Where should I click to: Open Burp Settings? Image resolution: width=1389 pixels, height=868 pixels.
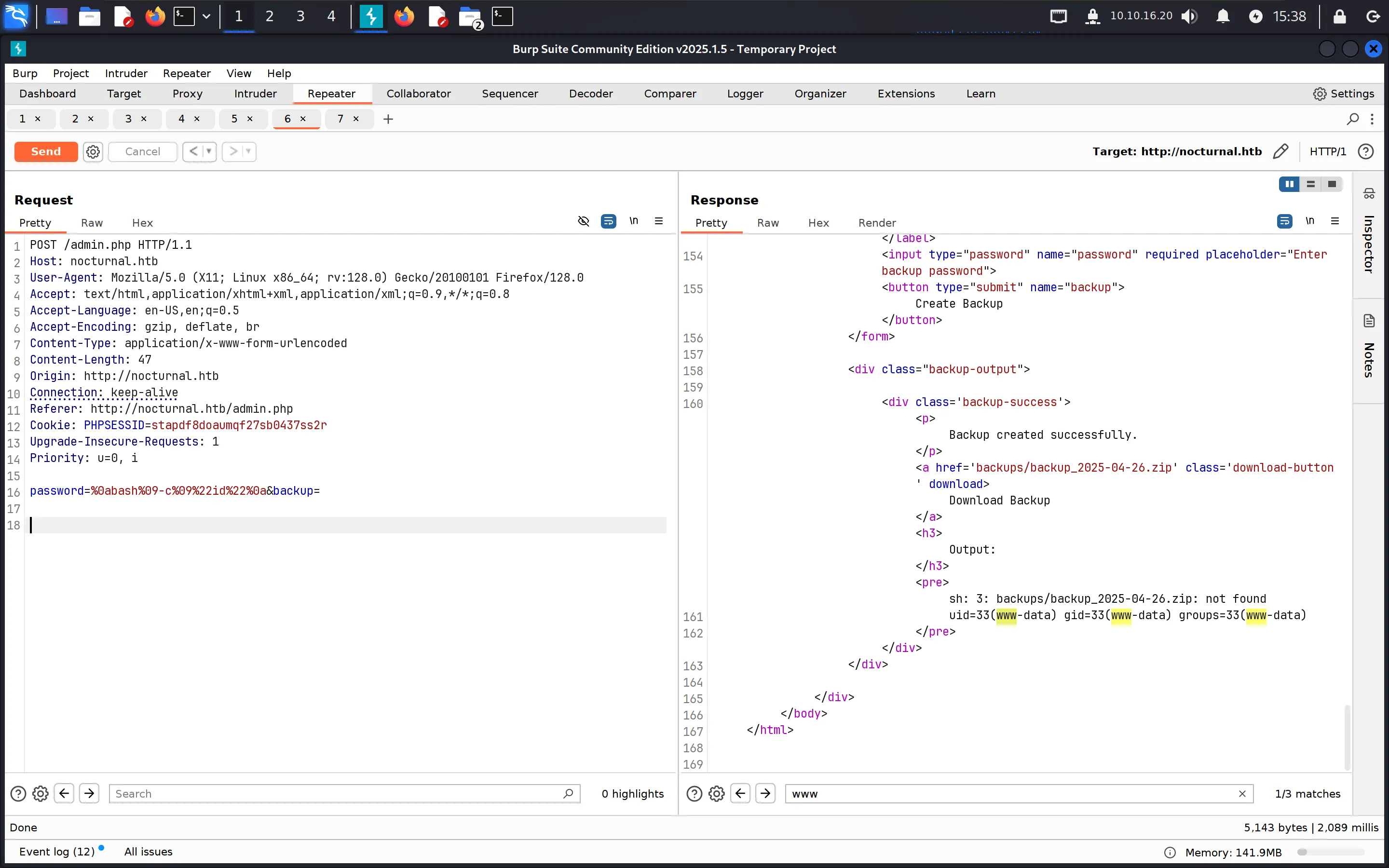(x=1343, y=94)
